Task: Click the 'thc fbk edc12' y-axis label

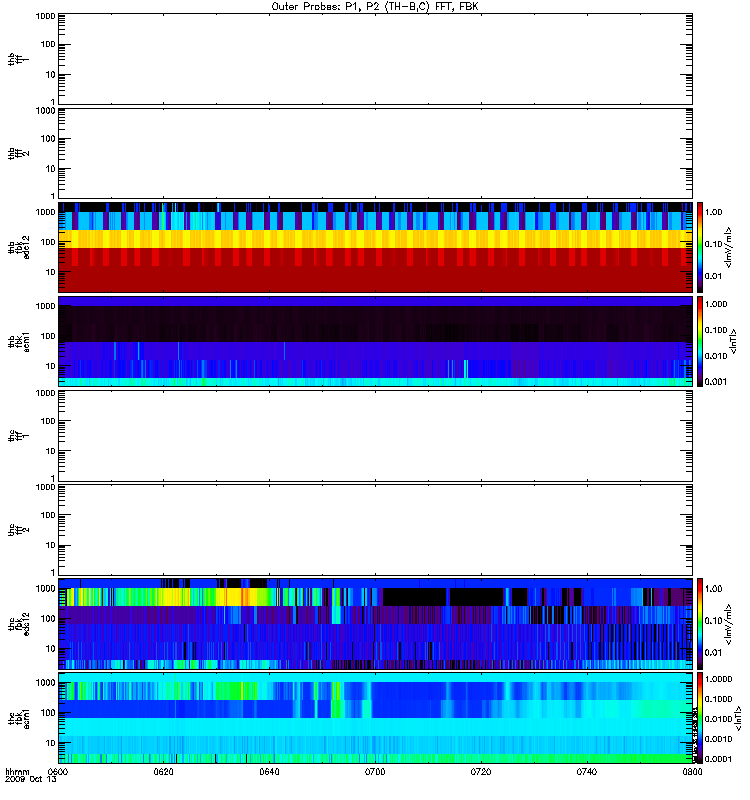Action: point(19,623)
